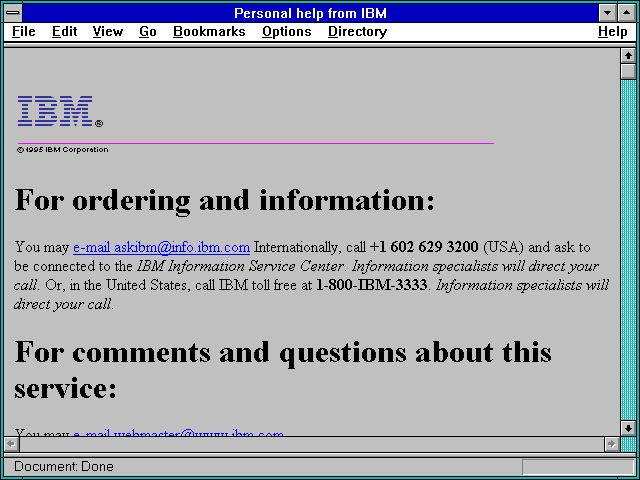
Task: Click the vertical scrollbar thumb
Action: click(x=628, y=71)
